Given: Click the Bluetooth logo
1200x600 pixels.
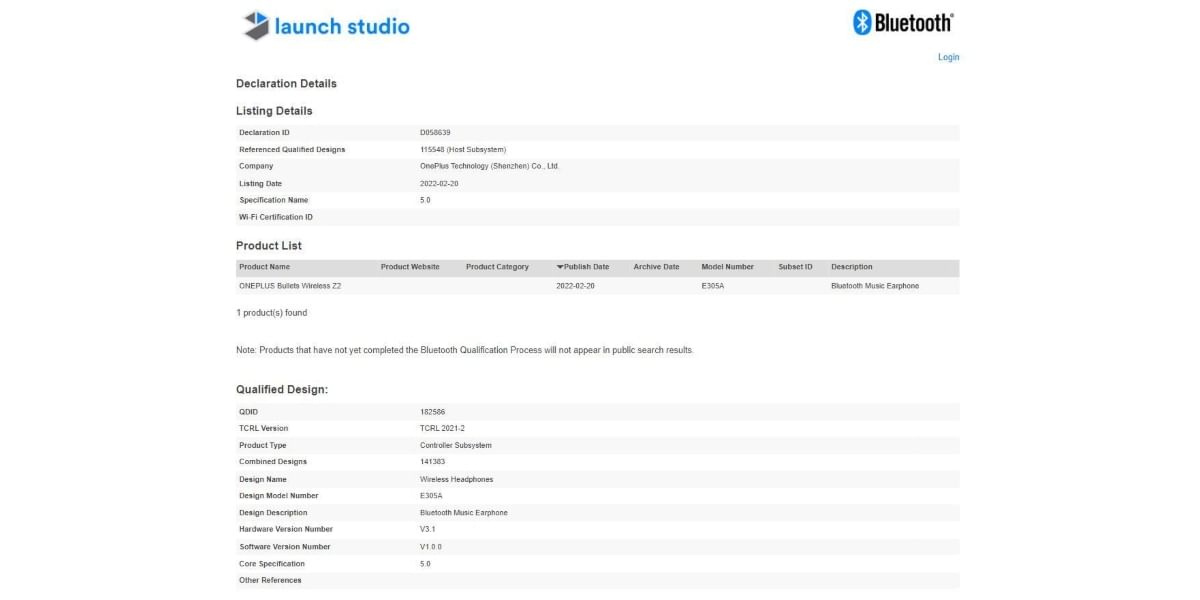Looking at the screenshot, I should point(903,22).
